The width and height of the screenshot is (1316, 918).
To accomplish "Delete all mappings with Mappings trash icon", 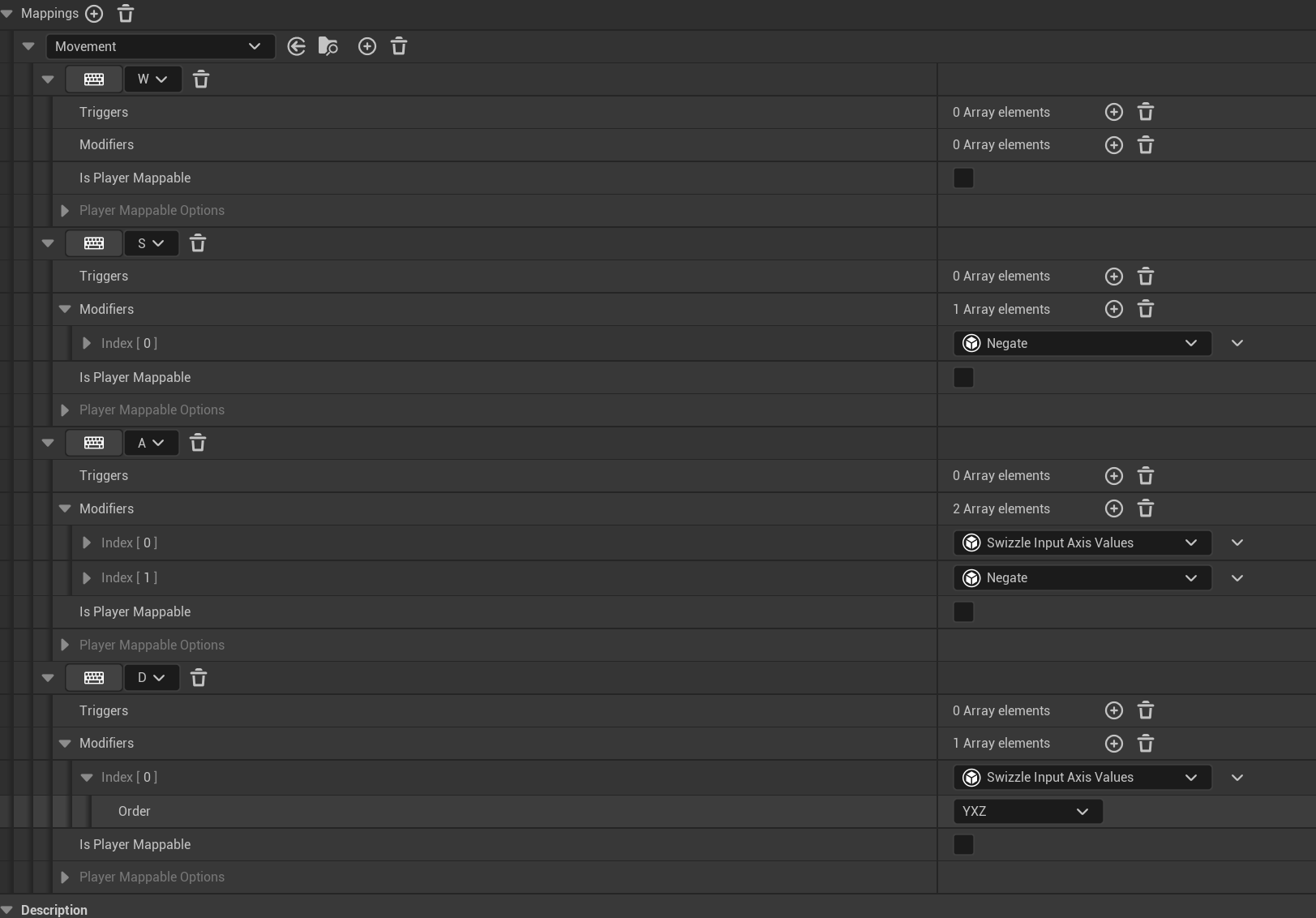I will coord(126,14).
